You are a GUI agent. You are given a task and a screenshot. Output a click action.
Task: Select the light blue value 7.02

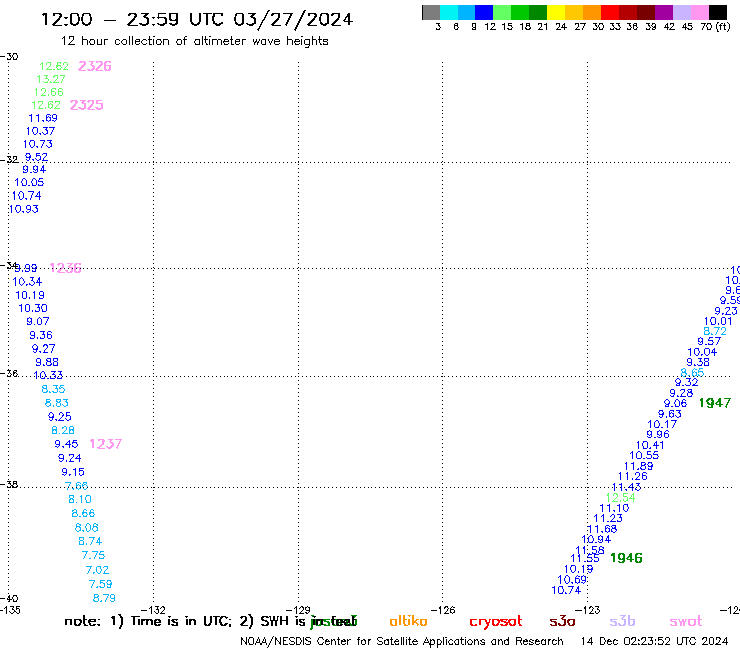(x=97, y=570)
